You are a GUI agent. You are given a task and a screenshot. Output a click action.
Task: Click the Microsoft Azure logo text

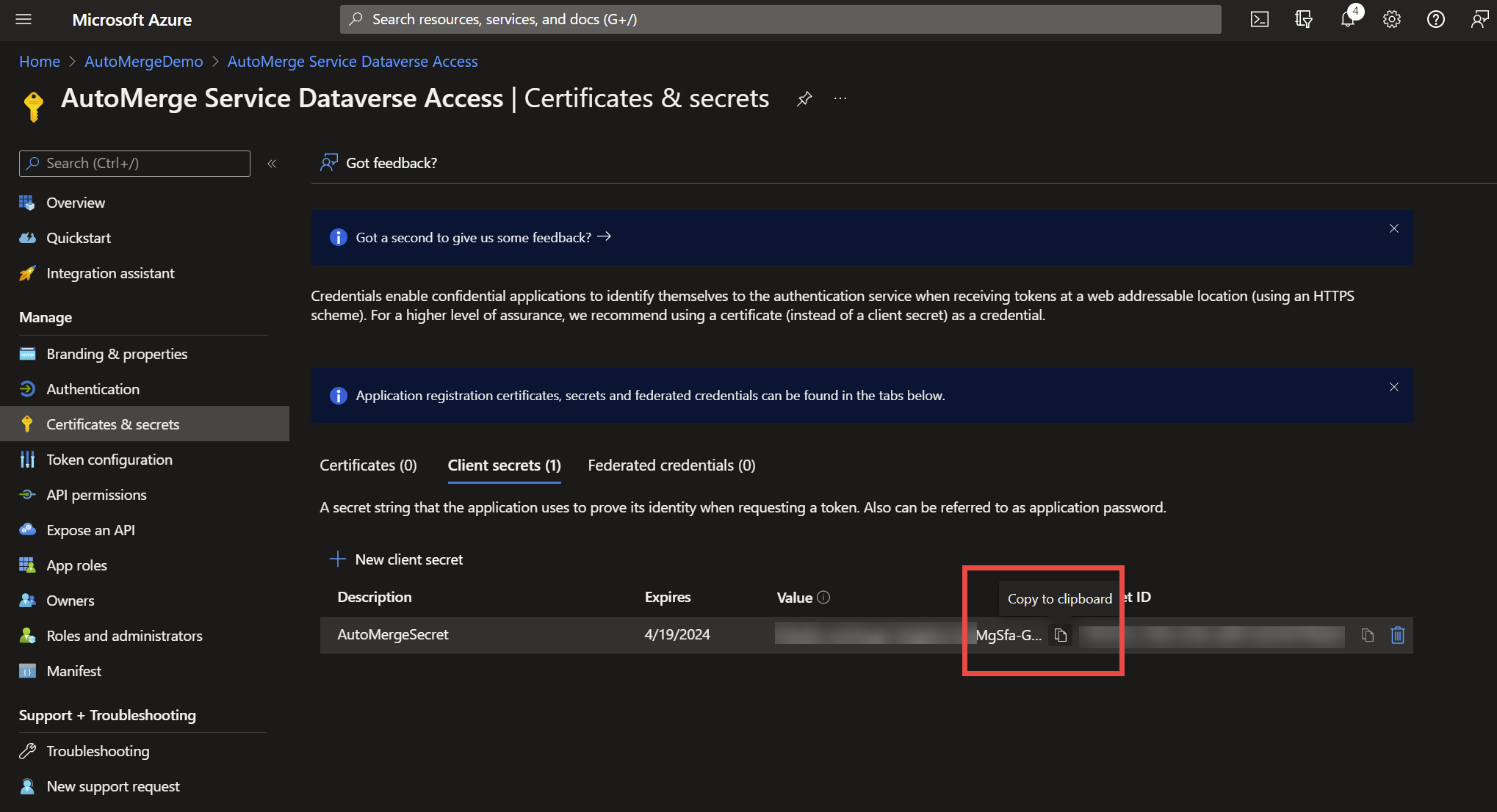point(132,20)
